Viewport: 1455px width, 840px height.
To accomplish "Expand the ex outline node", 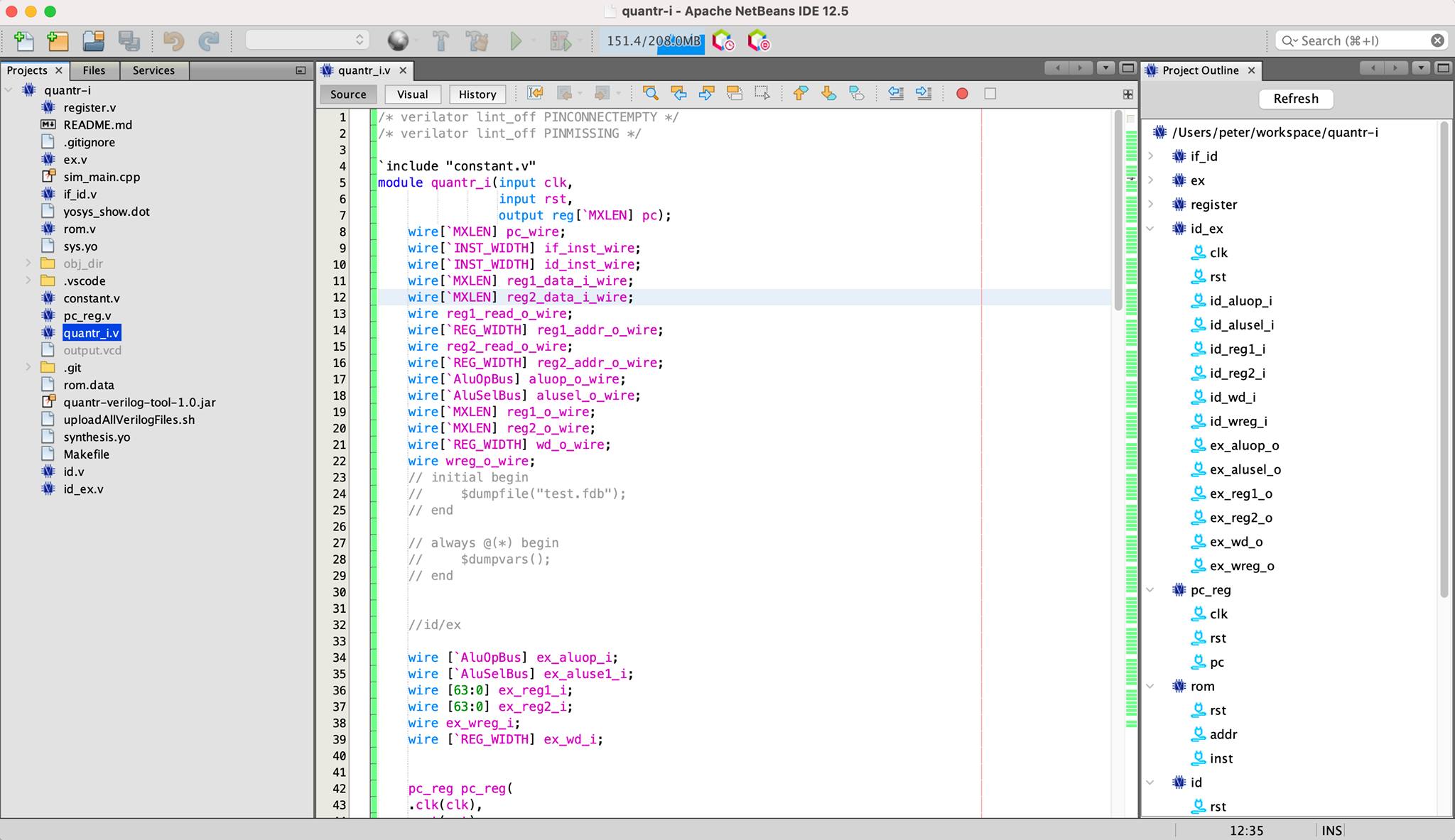I will [x=1152, y=180].
